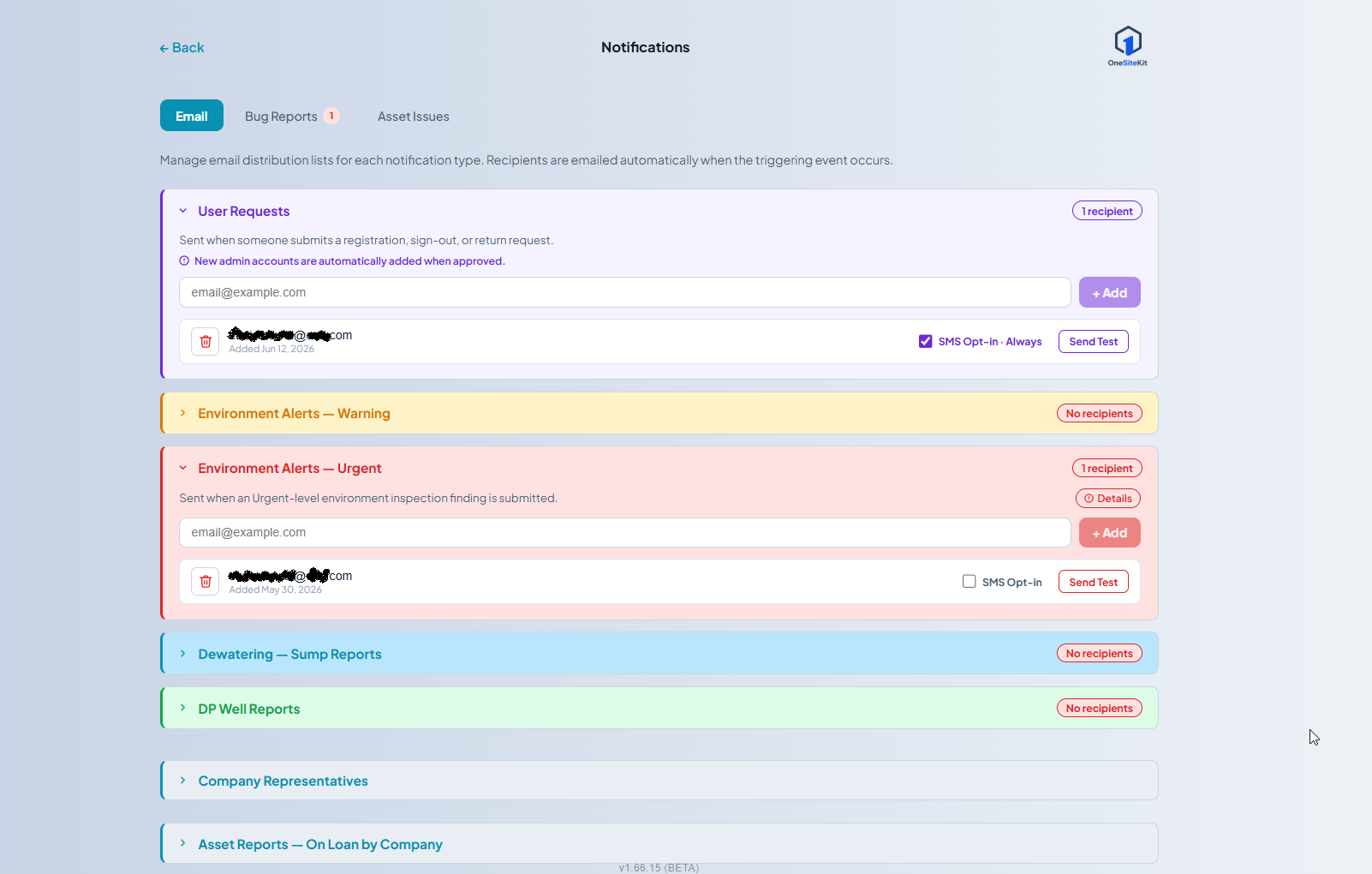This screenshot has width=1372, height=874.
Task: Click No recipients badge on Environment Alerts Warning
Action: (x=1100, y=413)
